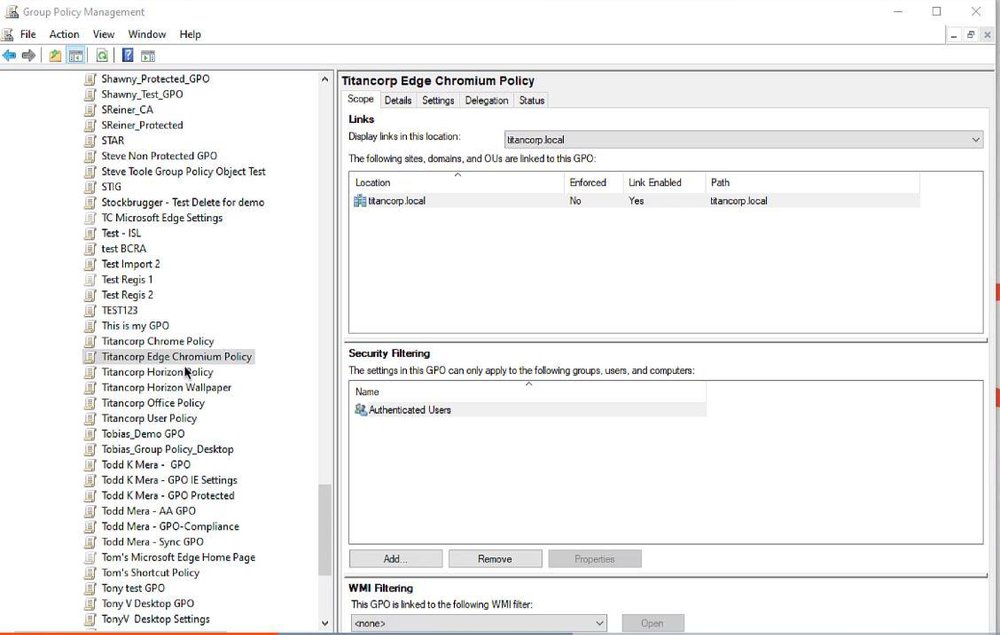Click domain icon beside titancorp.local link
The height and width of the screenshot is (635, 1000).
pos(360,201)
